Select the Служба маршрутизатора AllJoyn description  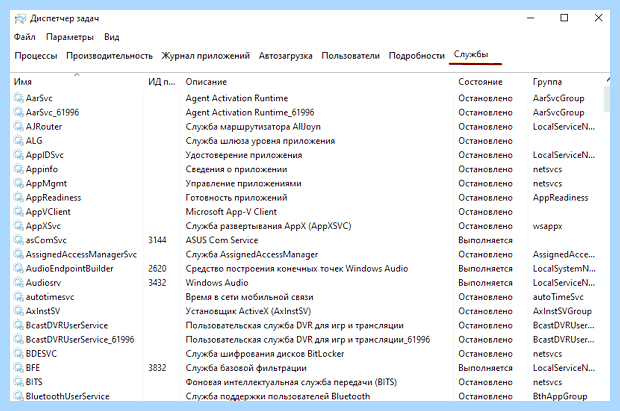click(253, 127)
